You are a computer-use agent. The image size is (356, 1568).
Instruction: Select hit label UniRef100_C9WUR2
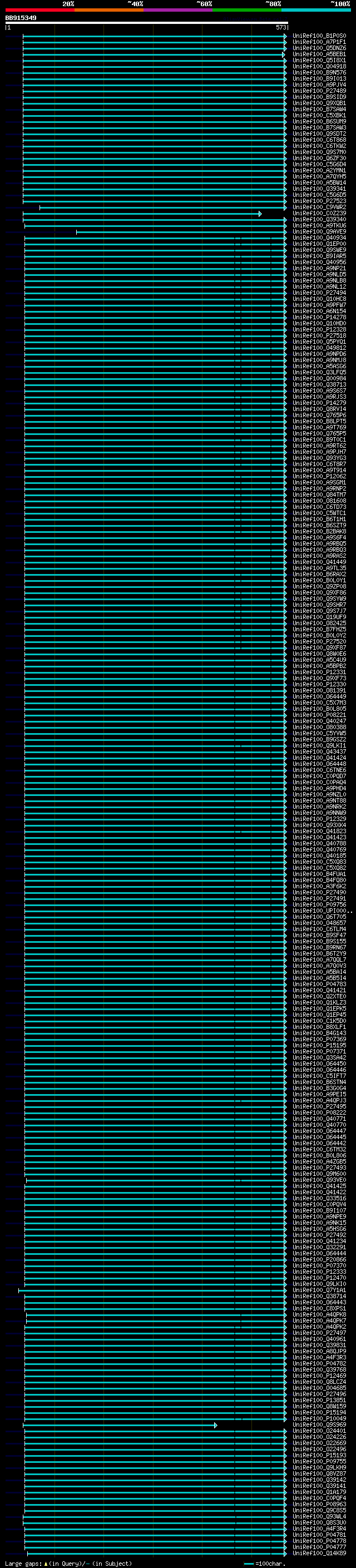pos(319,207)
